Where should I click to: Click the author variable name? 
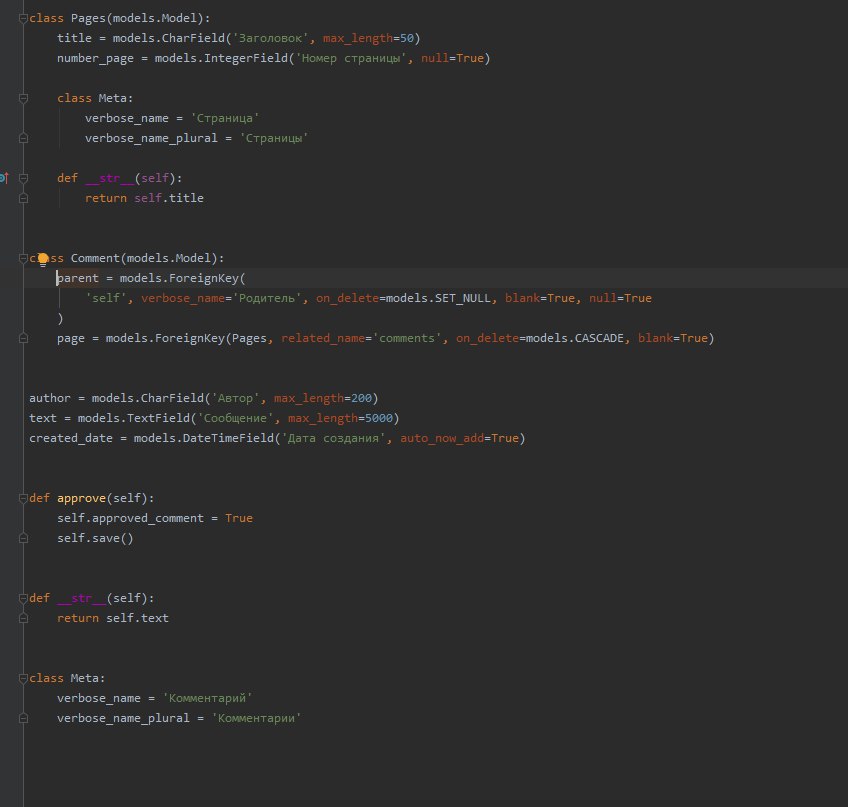click(50, 399)
